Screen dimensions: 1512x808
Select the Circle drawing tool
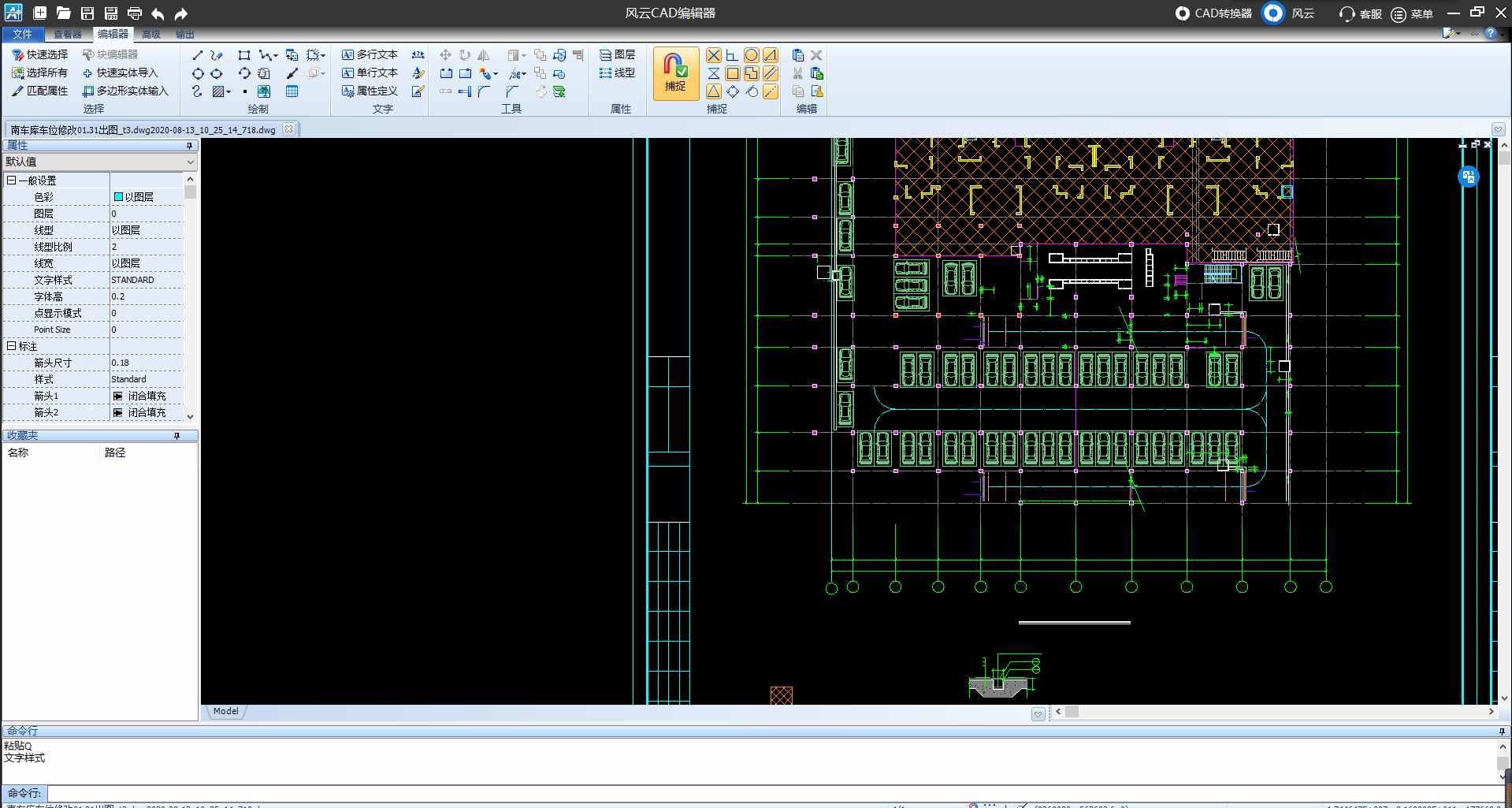pos(198,73)
